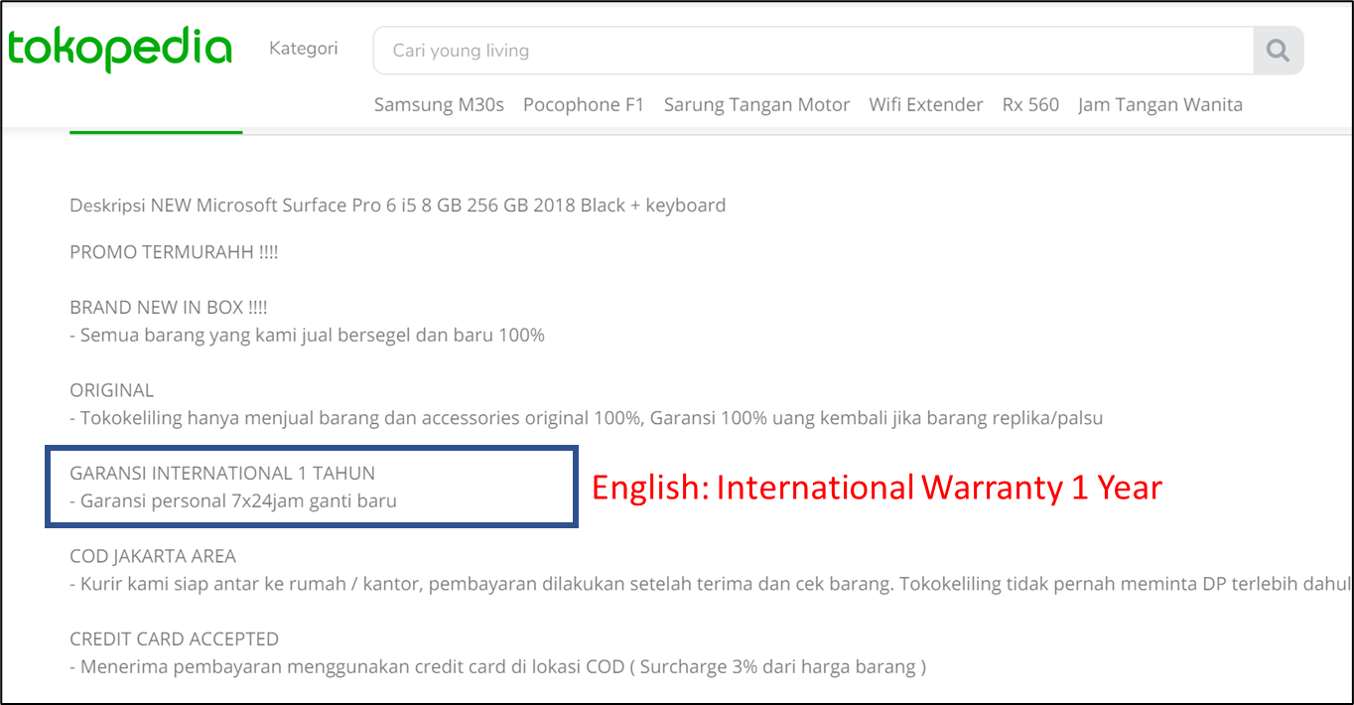
Task: Click the 'Tokokeliling hanya menjual barang' line
Action: coord(586,418)
